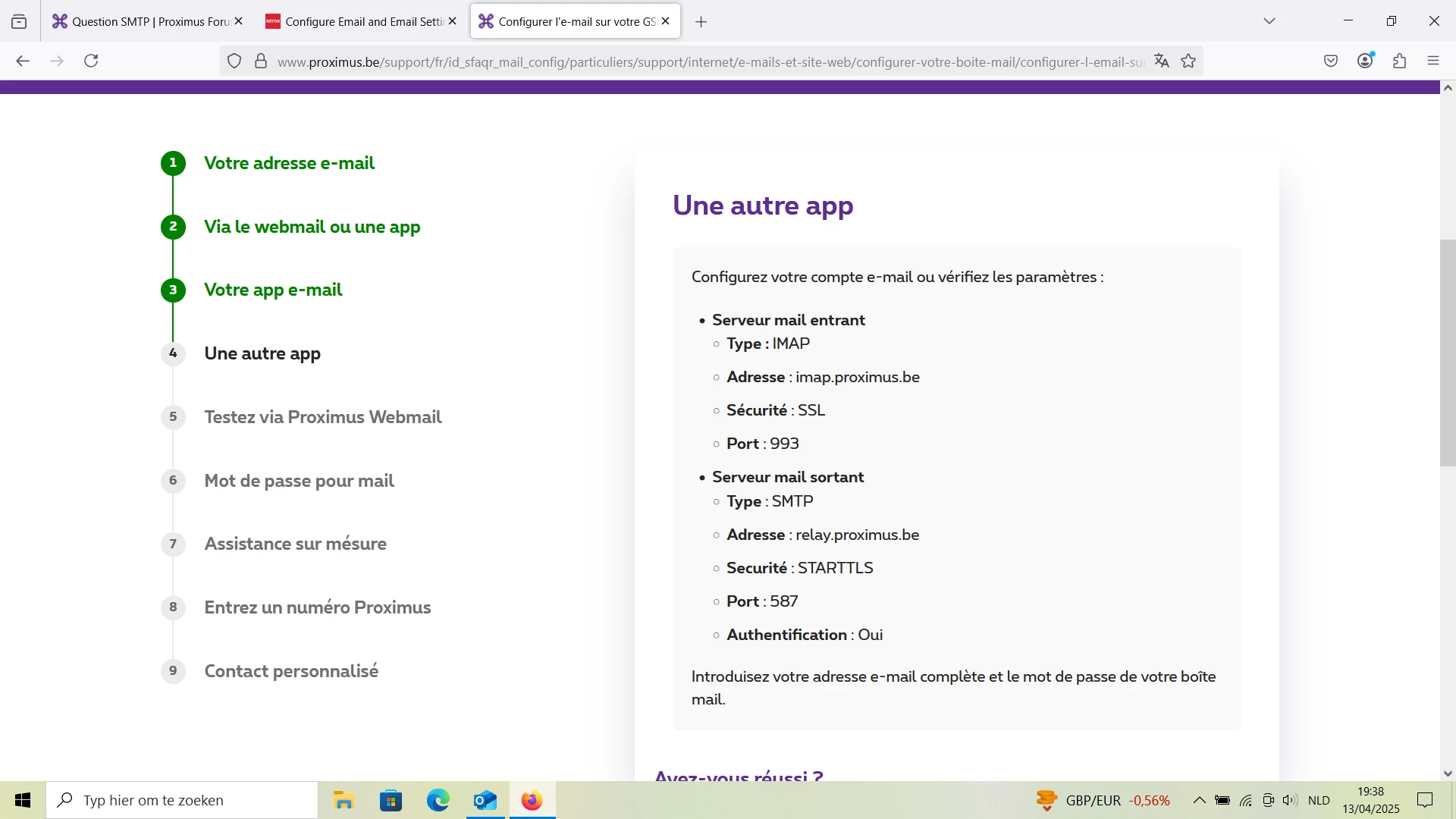The height and width of the screenshot is (819, 1456).
Task: Go to step 5 Testez via Proximus Webmail
Action: [322, 417]
